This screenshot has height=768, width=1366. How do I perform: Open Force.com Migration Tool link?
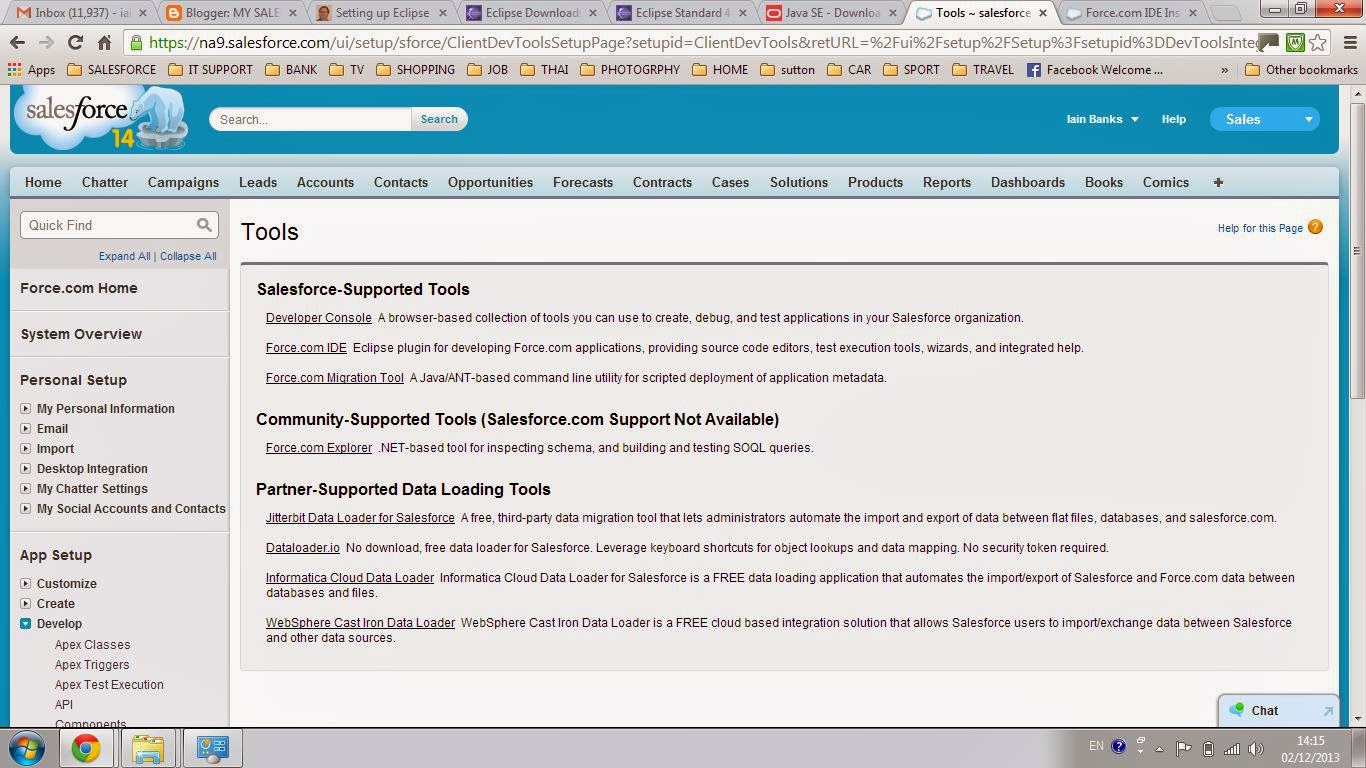click(335, 378)
